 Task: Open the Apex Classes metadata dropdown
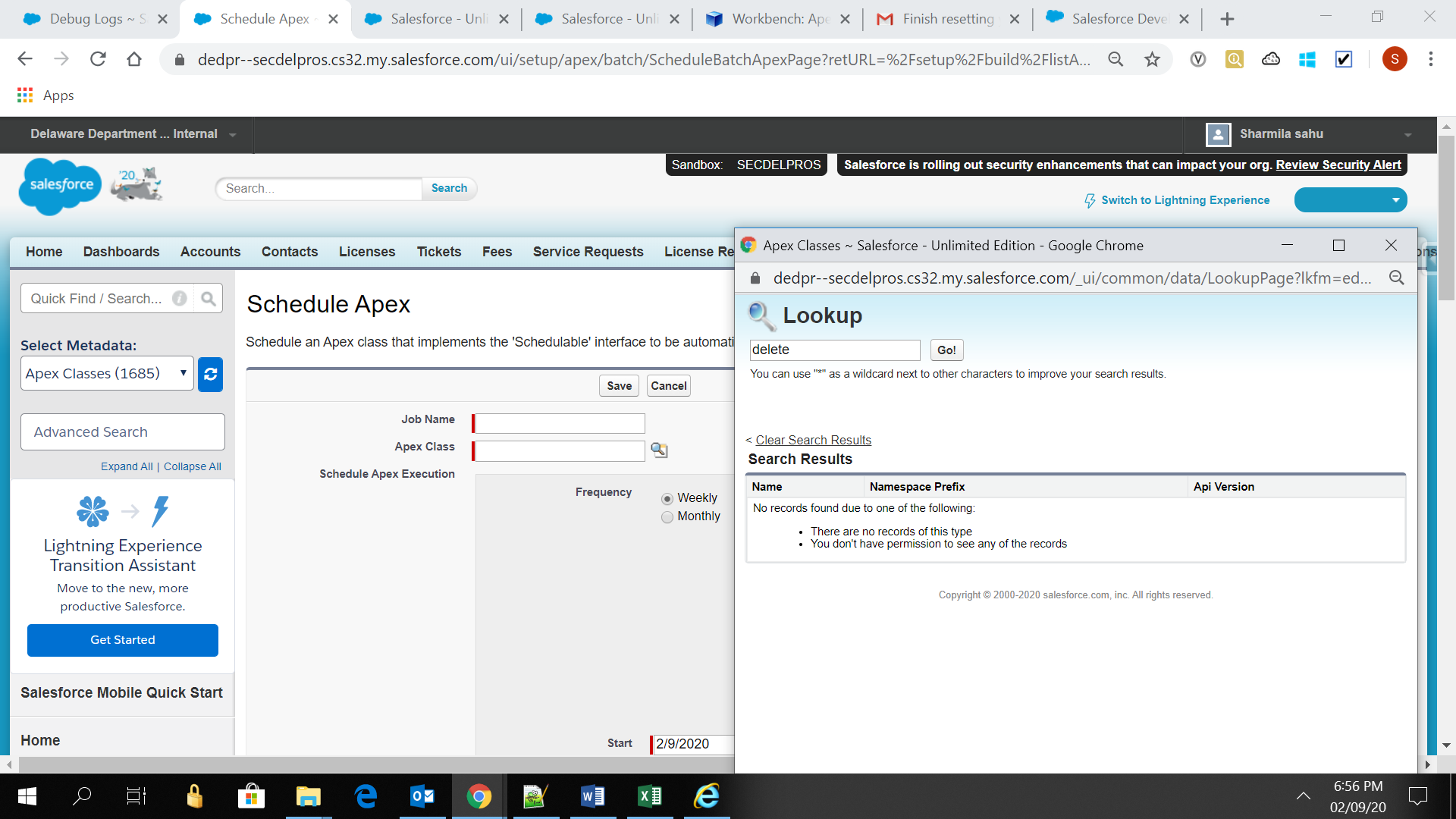click(x=107, y=374)
